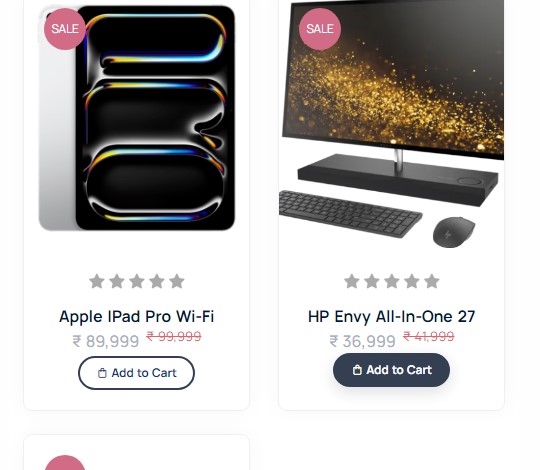This screenshot has height=470, width=540.
Task: Click the ₹ 89,999 sale price
Action: (106, 342)
